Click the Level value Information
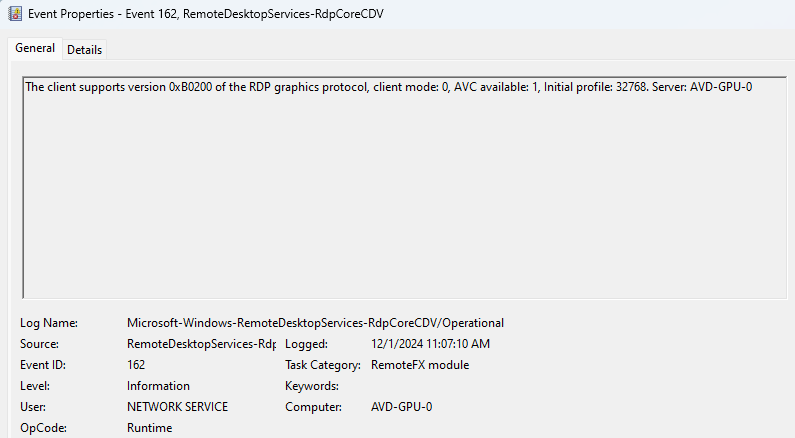This screenshot has width=795, height=438. coord(158,386)
